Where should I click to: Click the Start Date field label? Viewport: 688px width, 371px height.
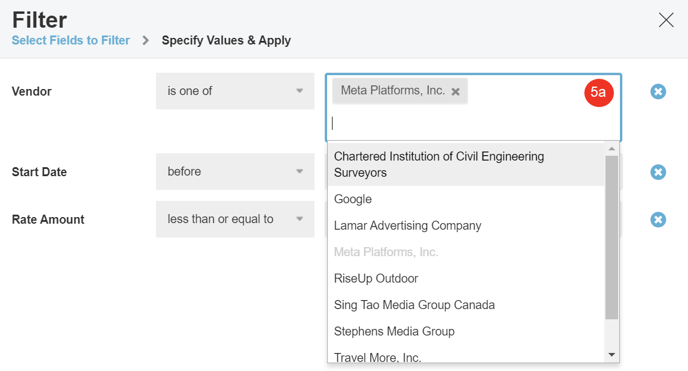tap(39, 172)
